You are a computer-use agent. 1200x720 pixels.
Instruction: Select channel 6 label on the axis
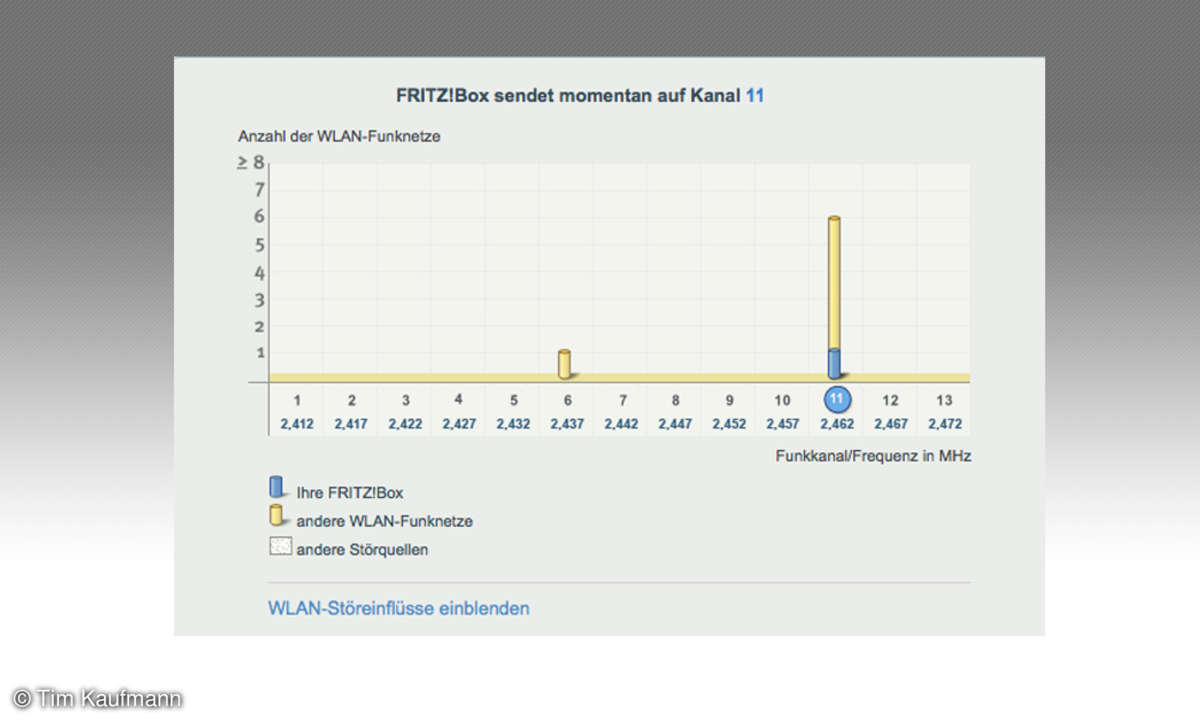tap(567, 400)
